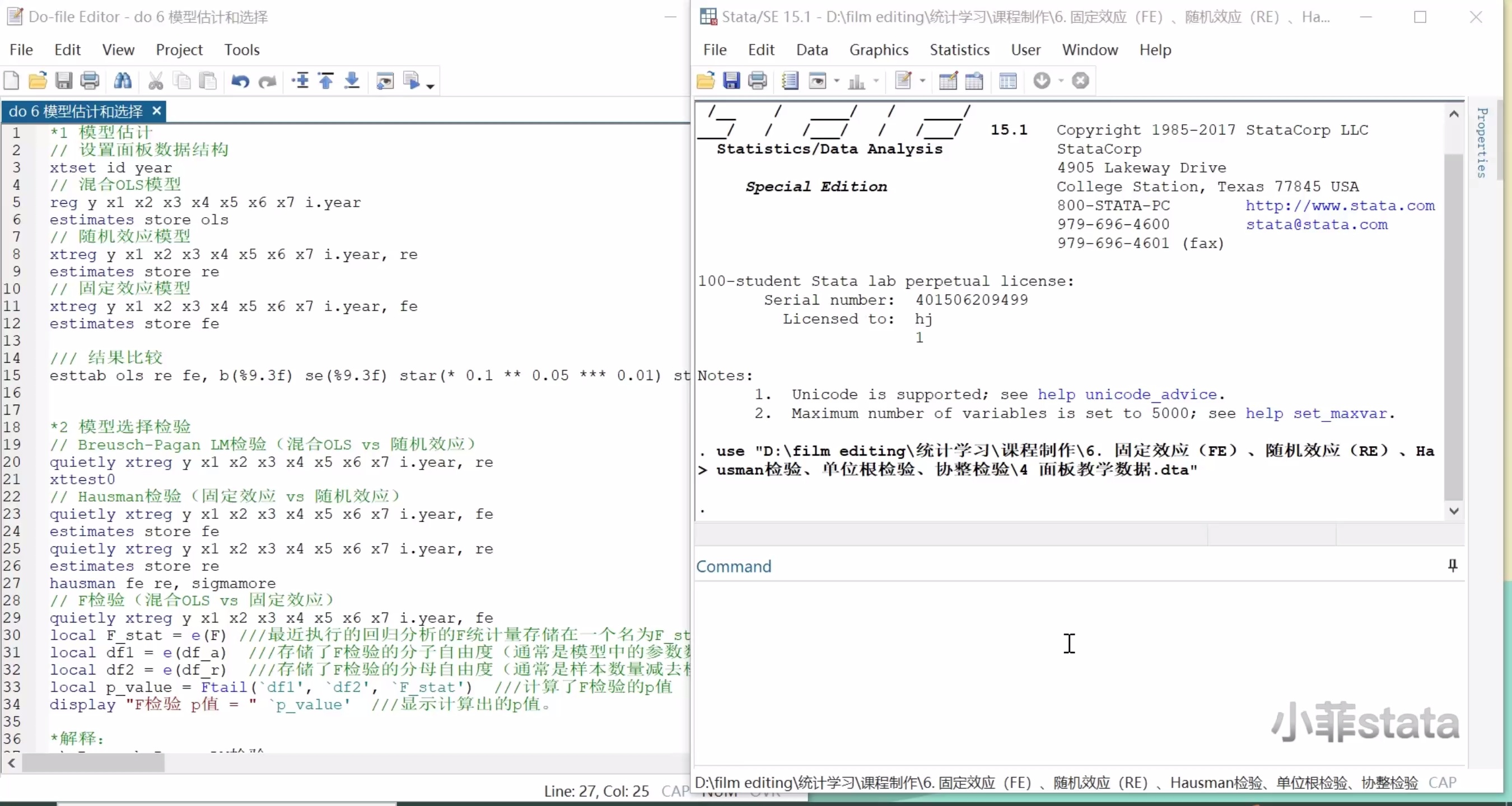Expand the Viewer dropdown arrow in Stata toolbar
This screenshot has width=1512, height=806.
pyautogui.click(x=837, y=81)
